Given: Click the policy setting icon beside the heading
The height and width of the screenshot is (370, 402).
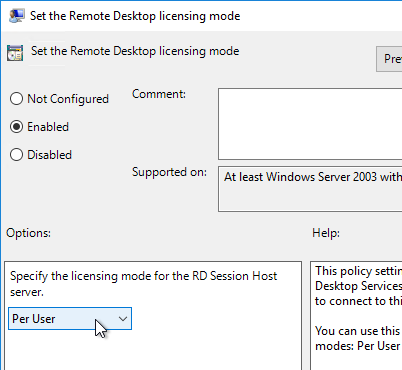Looking at the screenshot, I should pos(15,53).
